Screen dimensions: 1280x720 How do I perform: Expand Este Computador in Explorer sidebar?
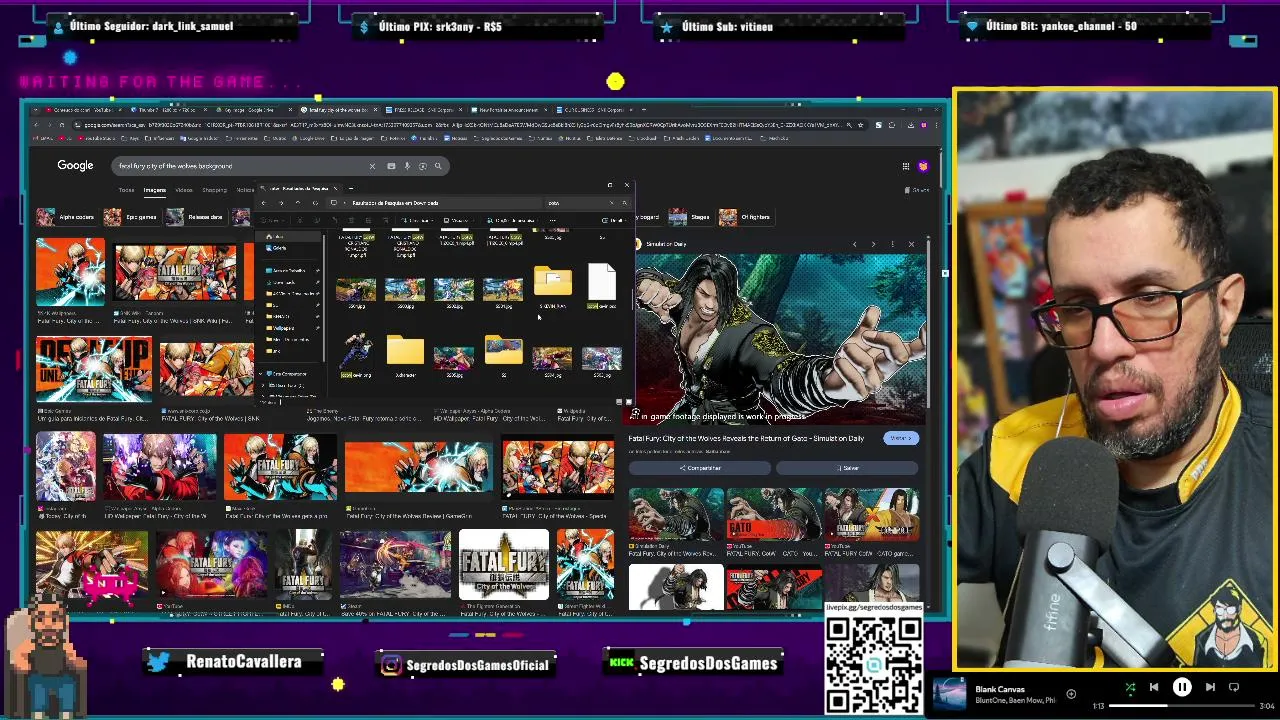(x=261, y=374)
